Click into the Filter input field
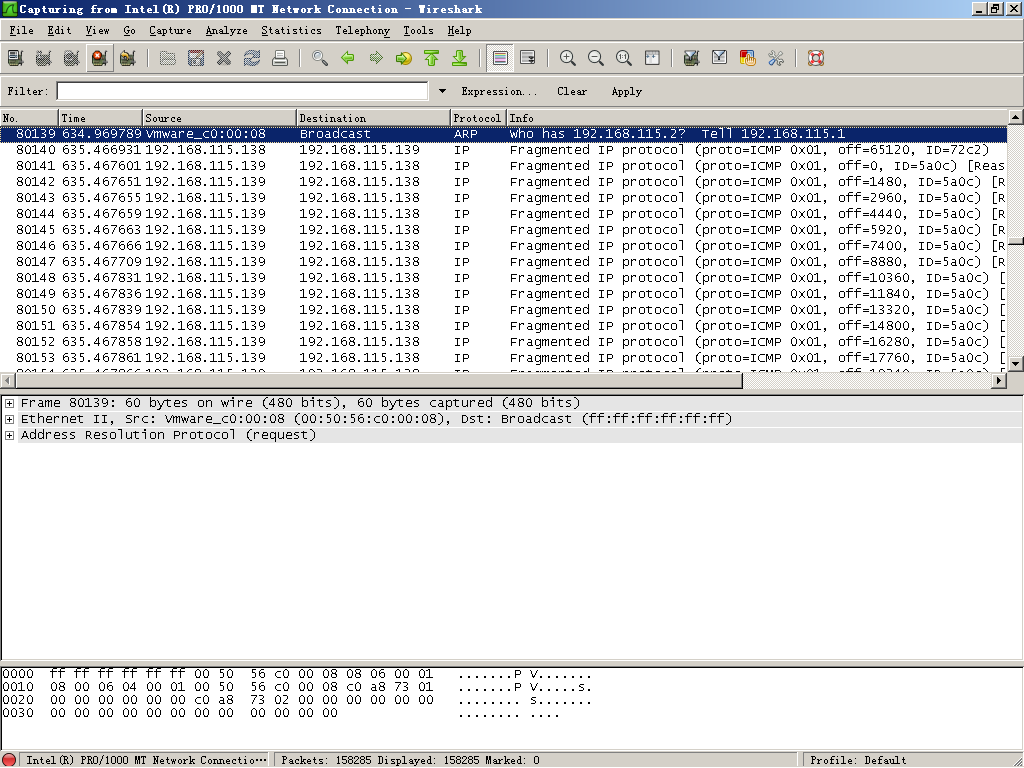The height and width of the screenshot is (768, 1024). 242,91
